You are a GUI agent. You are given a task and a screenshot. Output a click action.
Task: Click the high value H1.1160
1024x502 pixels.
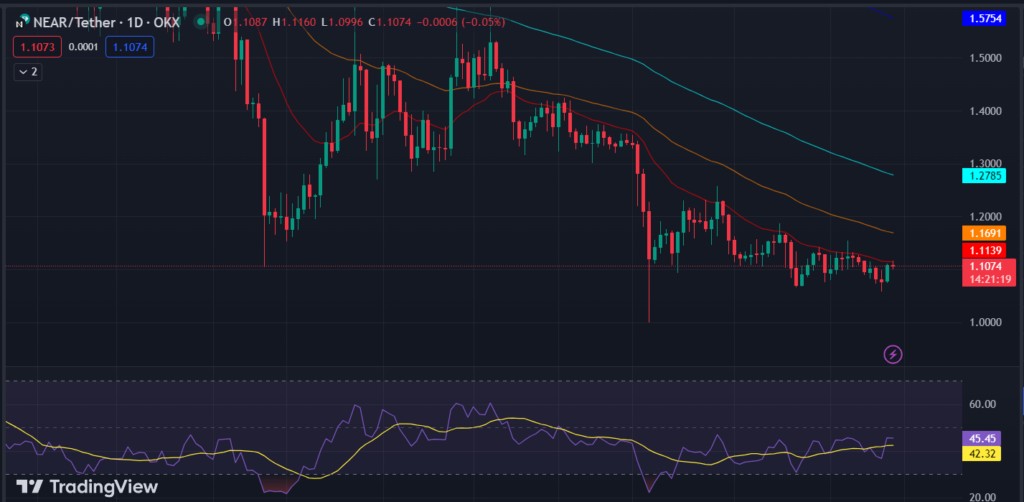[295, 22]
